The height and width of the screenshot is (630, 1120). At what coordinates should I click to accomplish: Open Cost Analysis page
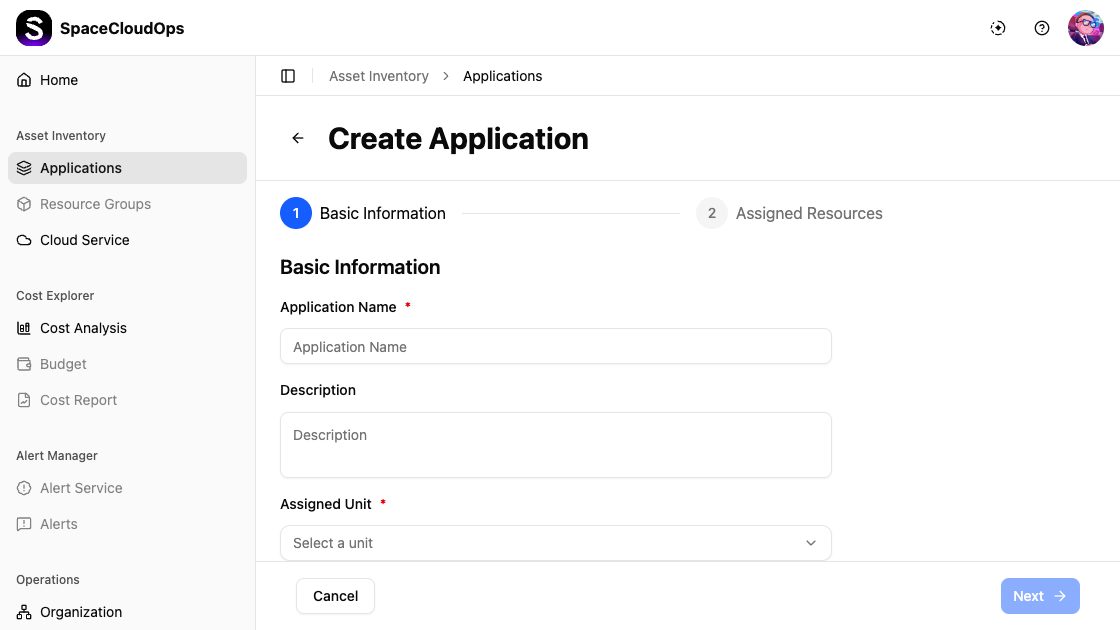tap(83, 328)
